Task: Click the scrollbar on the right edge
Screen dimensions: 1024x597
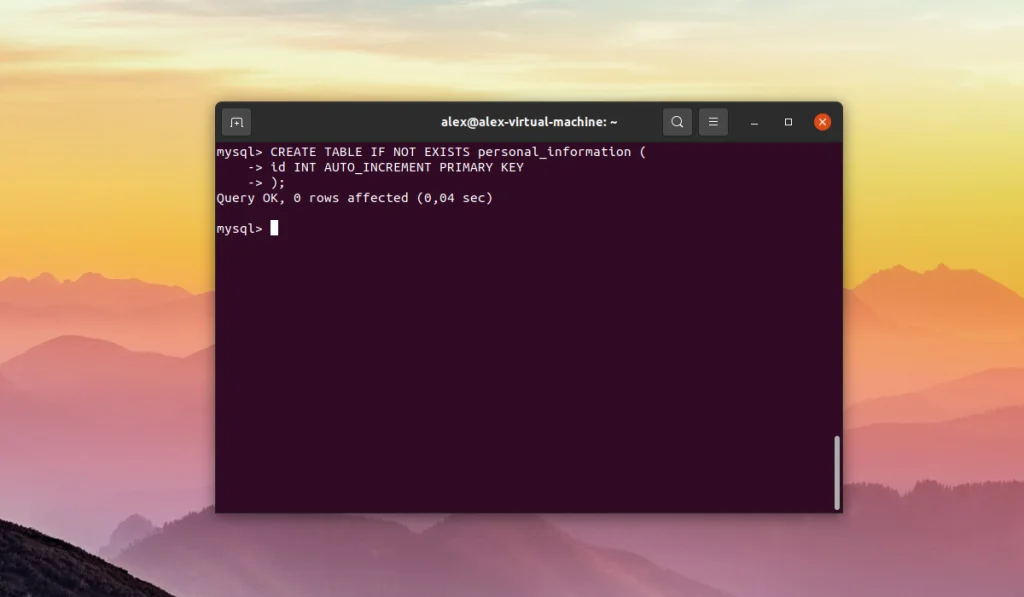Action: [x=837, y=470]
